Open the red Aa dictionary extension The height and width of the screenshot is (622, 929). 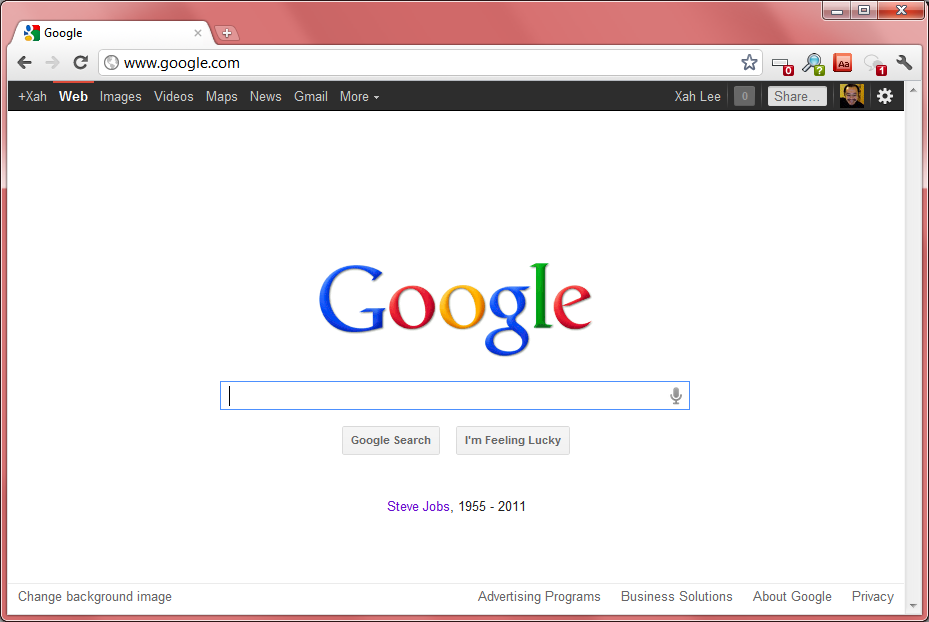(x=842, y=63)
